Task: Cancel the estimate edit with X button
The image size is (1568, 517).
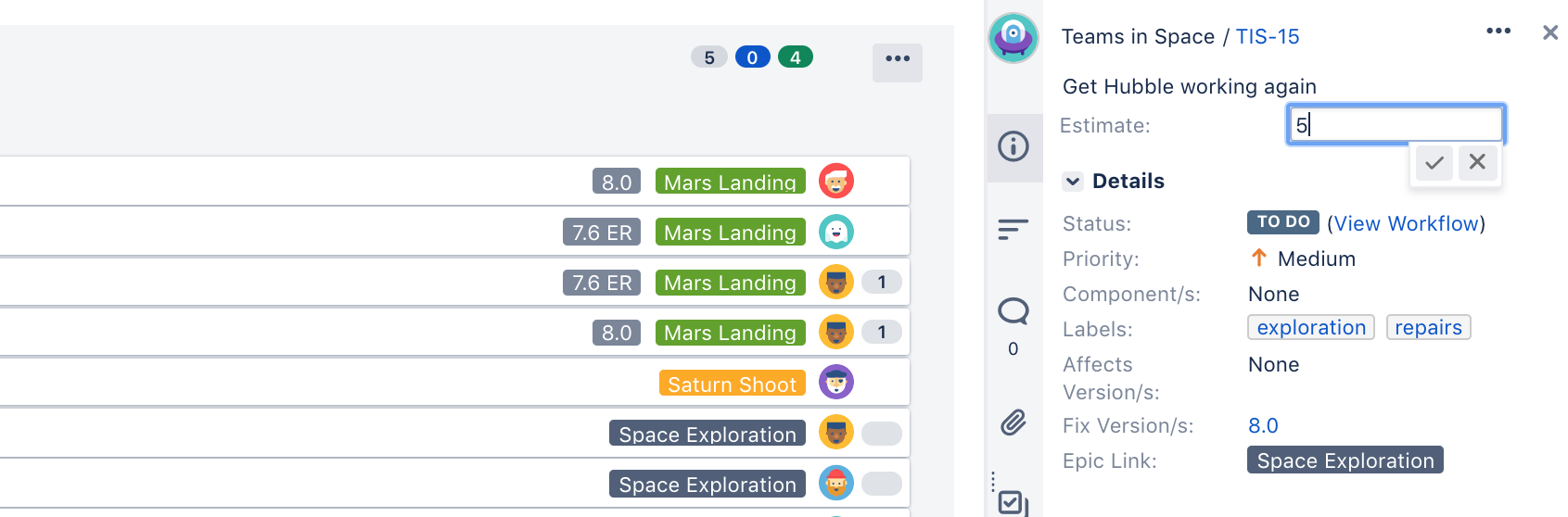Action: coord(1477,163)
